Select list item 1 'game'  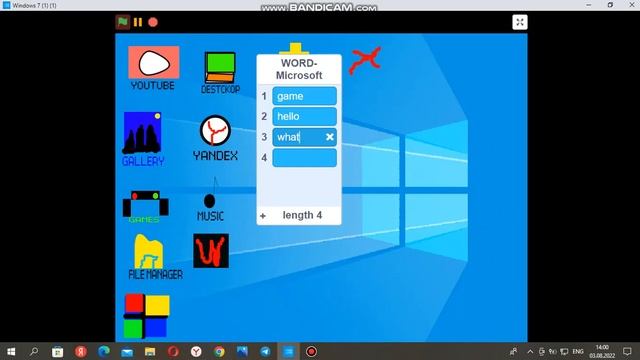pyautogui.click(x=304, y=96)
